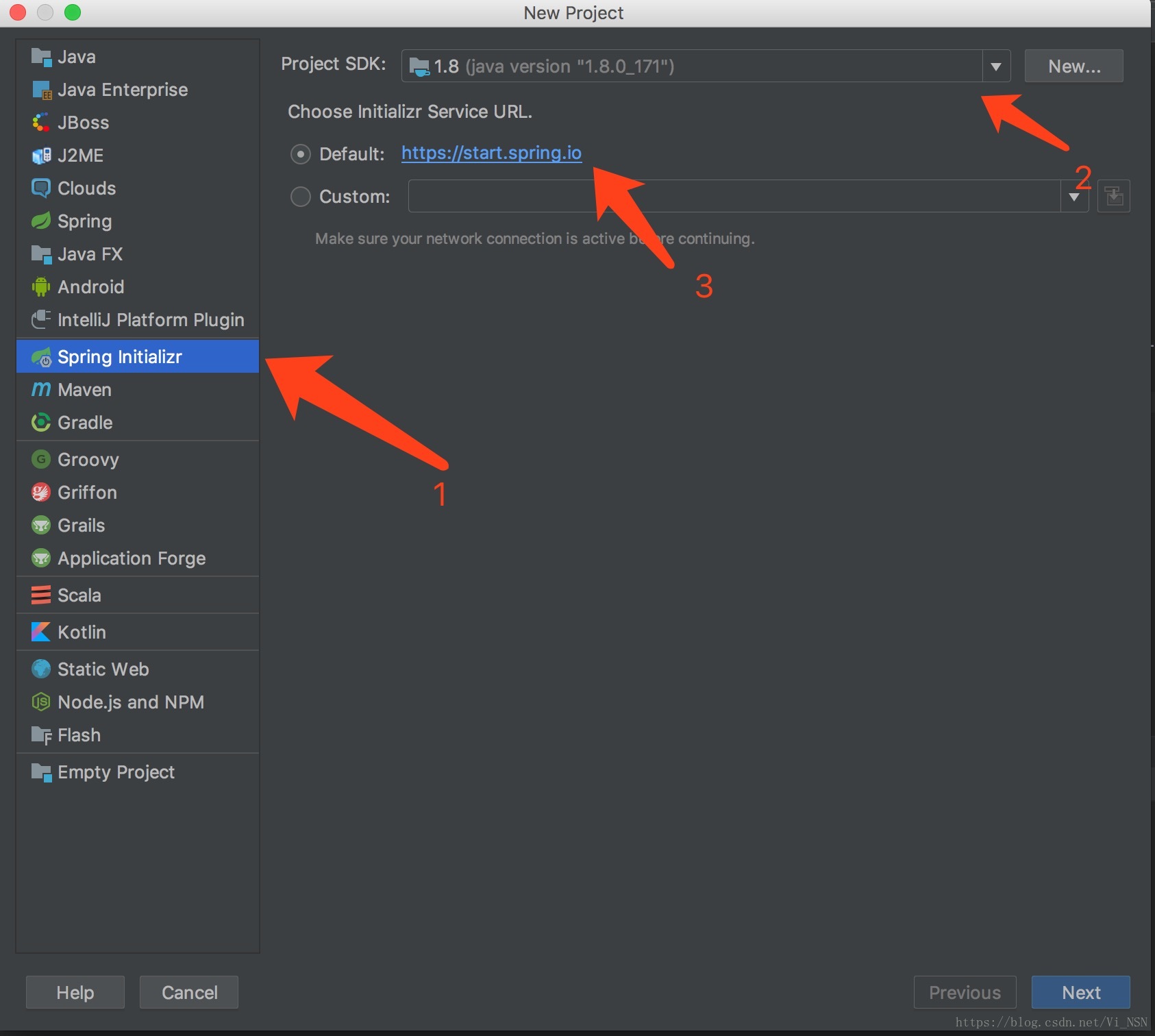The height and width of the screenshot is (1036, 1155).
Task: Click the Cancel button
Action: pyautogui.click(x=189, y=992)
